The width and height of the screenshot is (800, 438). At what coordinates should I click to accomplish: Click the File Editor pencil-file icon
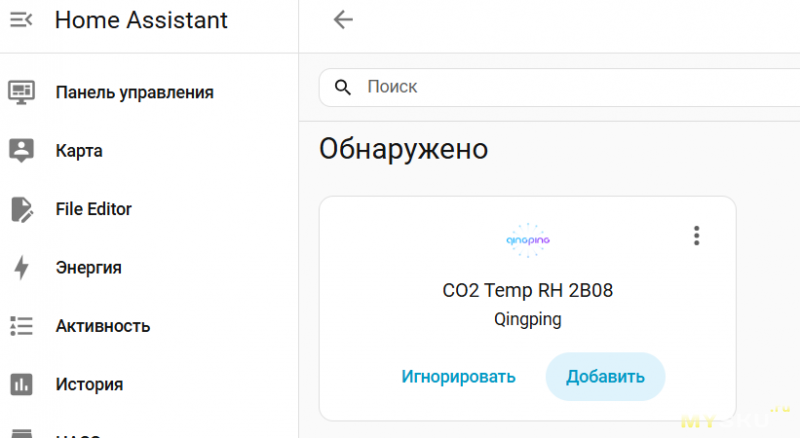click(x=21, y=209)
